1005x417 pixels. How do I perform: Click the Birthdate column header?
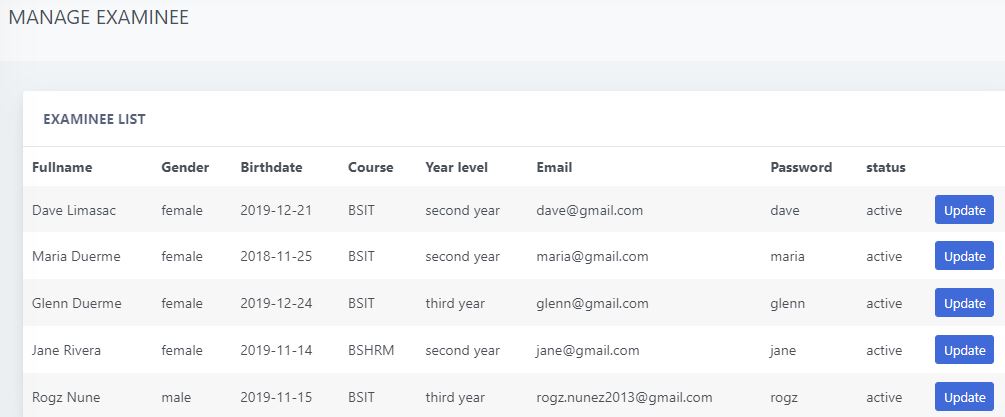coord(271,167)
